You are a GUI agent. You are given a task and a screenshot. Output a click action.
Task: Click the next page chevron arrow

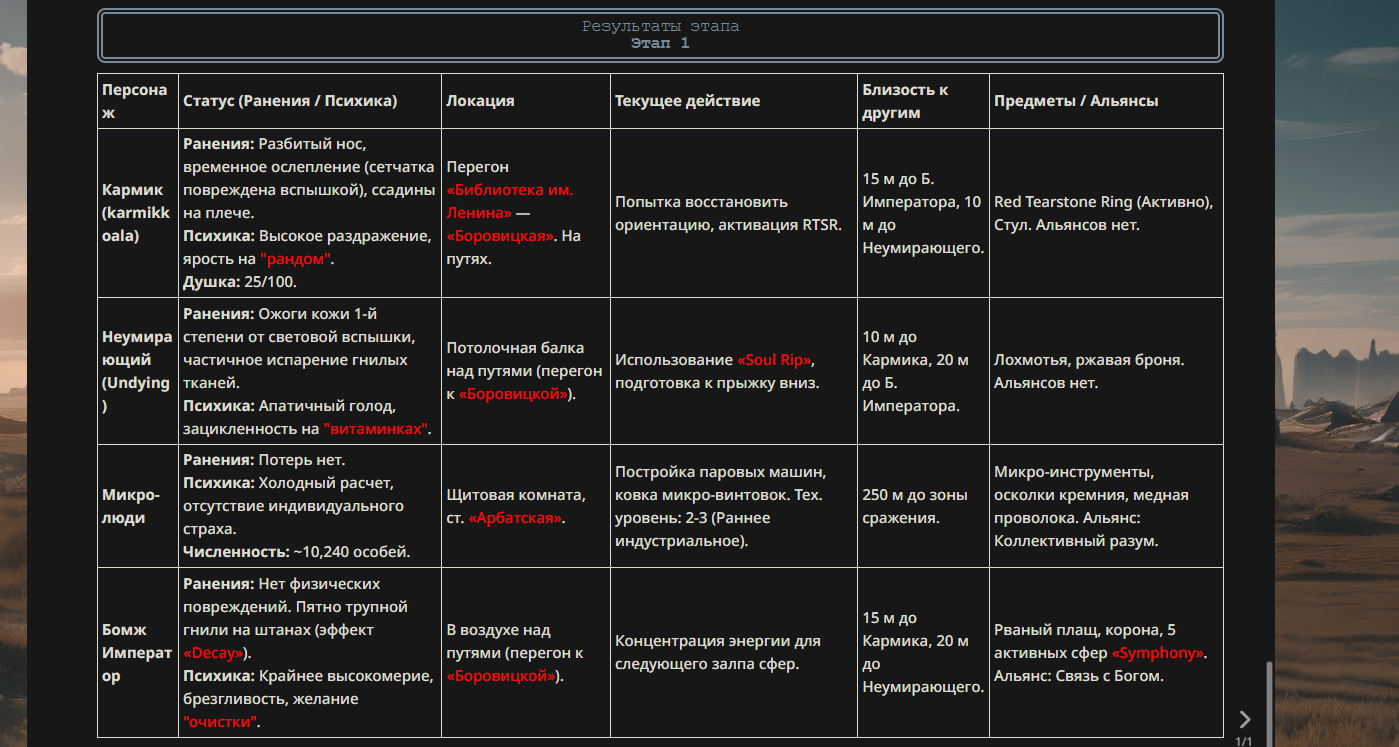coord(1244,719)
